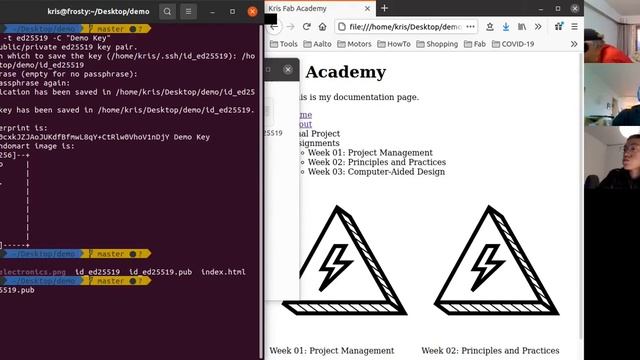This screenshot has height=360, width=640.
Task: Open the COVID-19 bookmarks folder
Action: 513,44
